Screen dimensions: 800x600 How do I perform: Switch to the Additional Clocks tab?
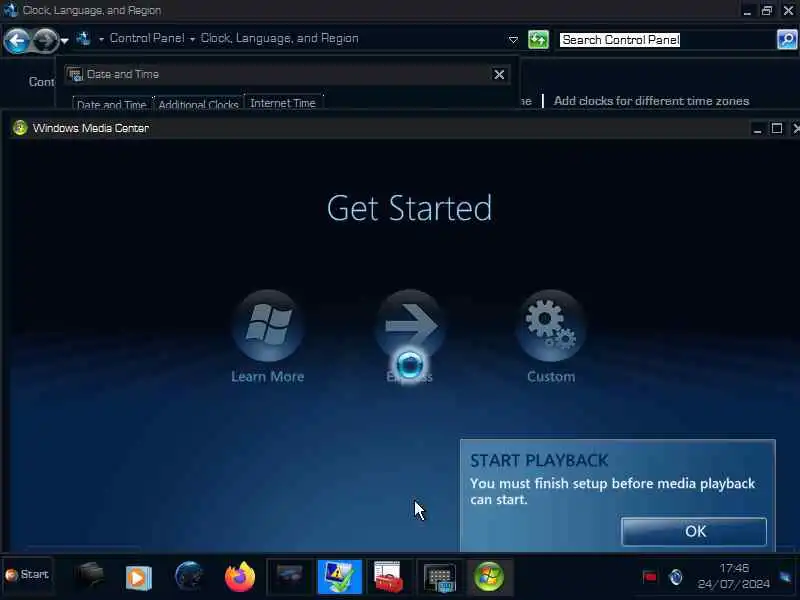(198, 104)
